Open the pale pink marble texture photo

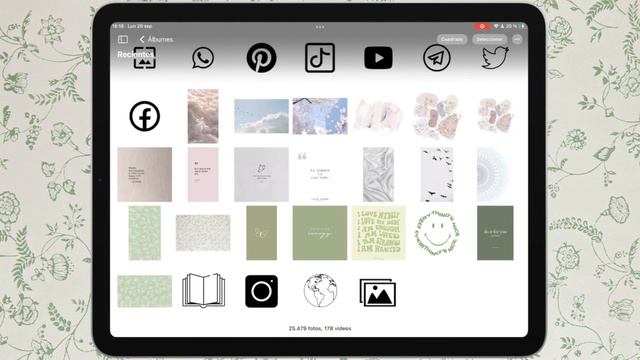coord(378,116)
